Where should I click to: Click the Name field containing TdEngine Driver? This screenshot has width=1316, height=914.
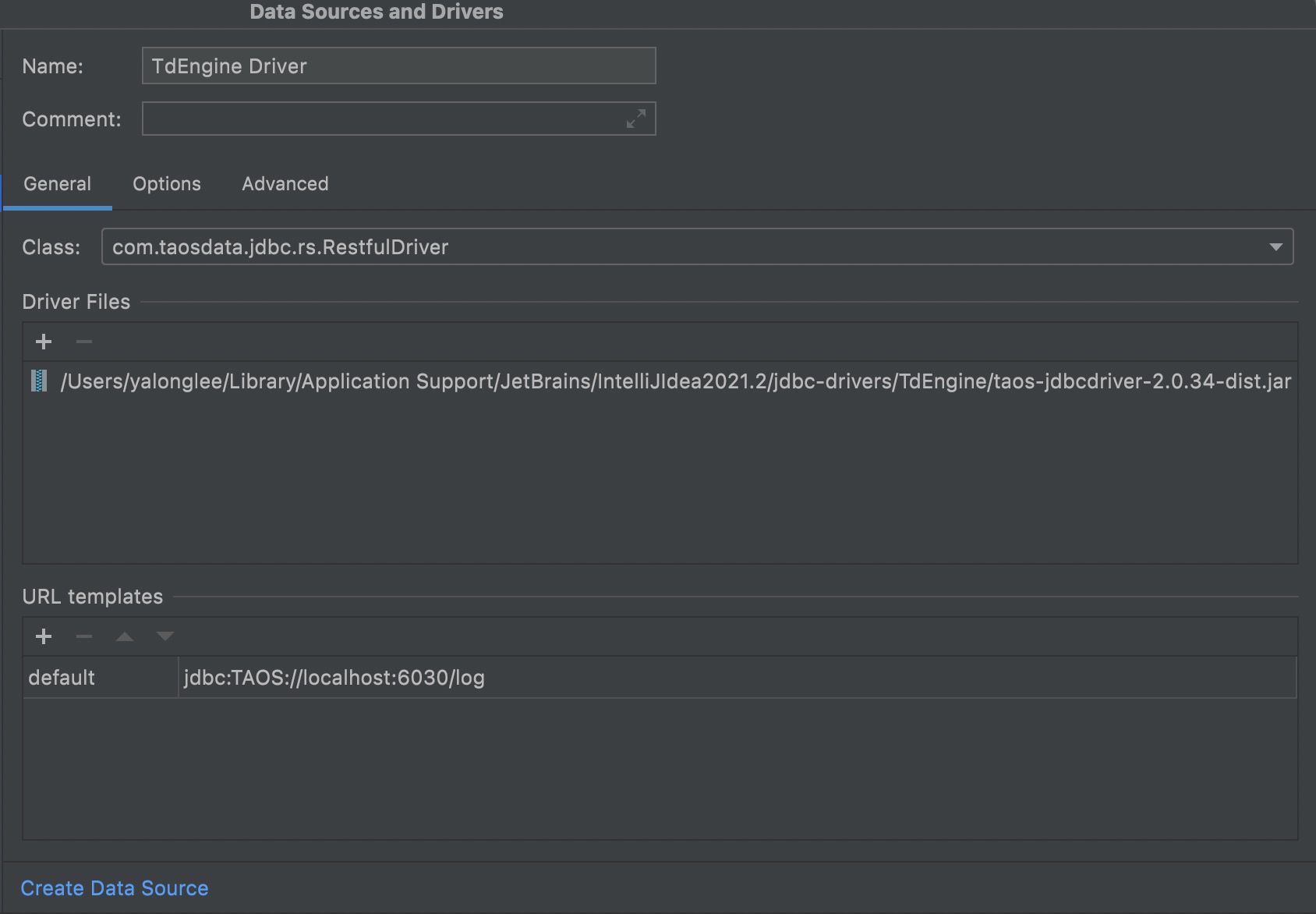(398, 66)
